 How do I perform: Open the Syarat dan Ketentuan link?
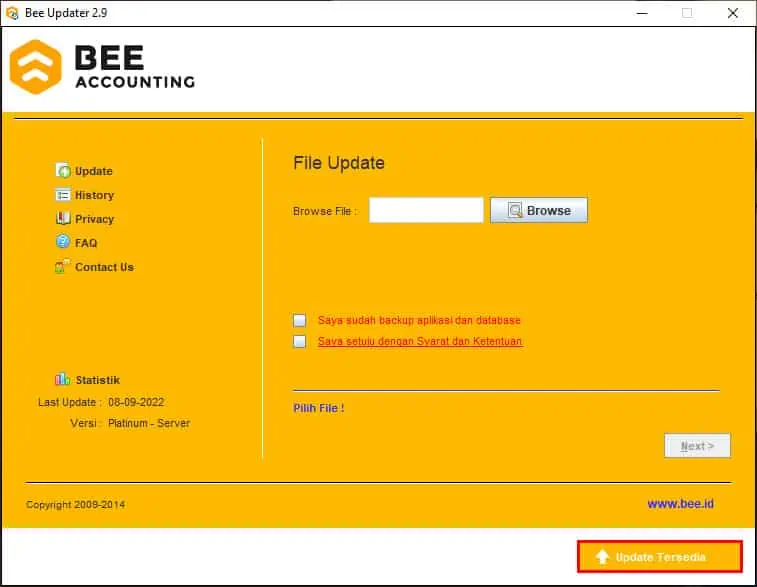coord(421,341)
